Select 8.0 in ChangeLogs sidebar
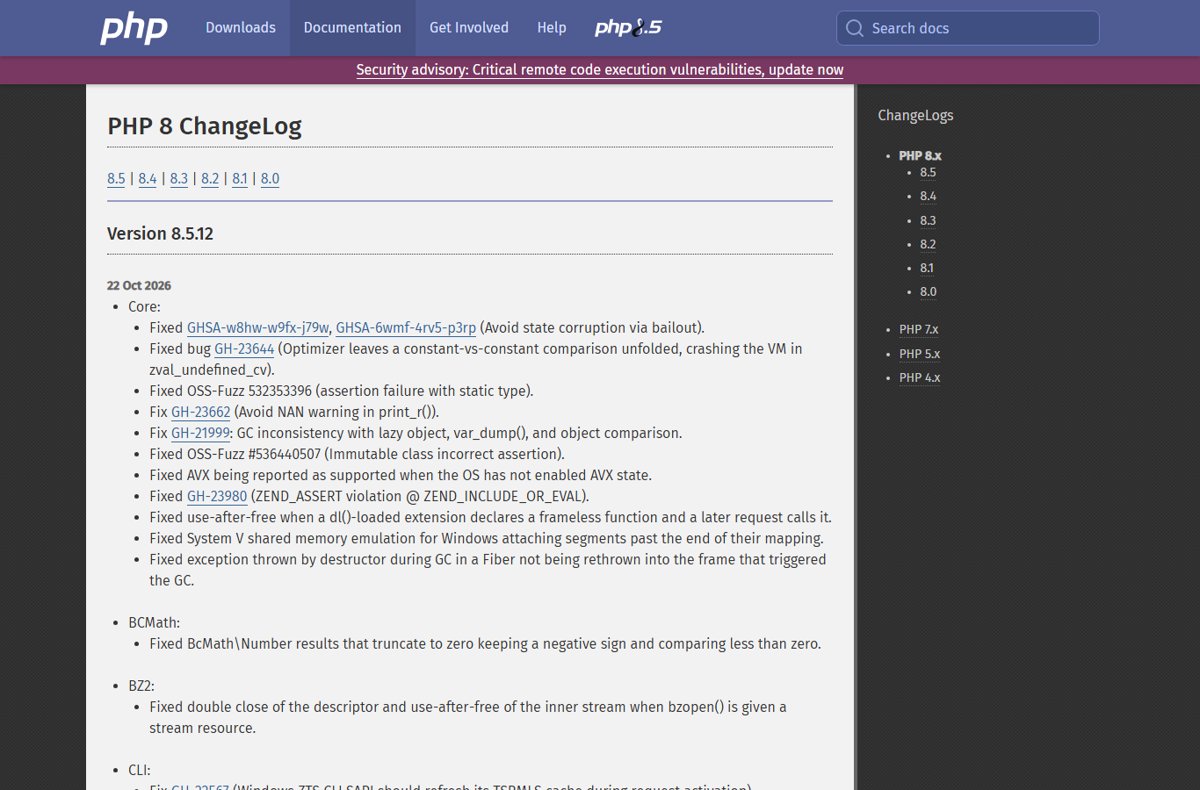This screenshot has width=1200, height=790. point(928,292)
